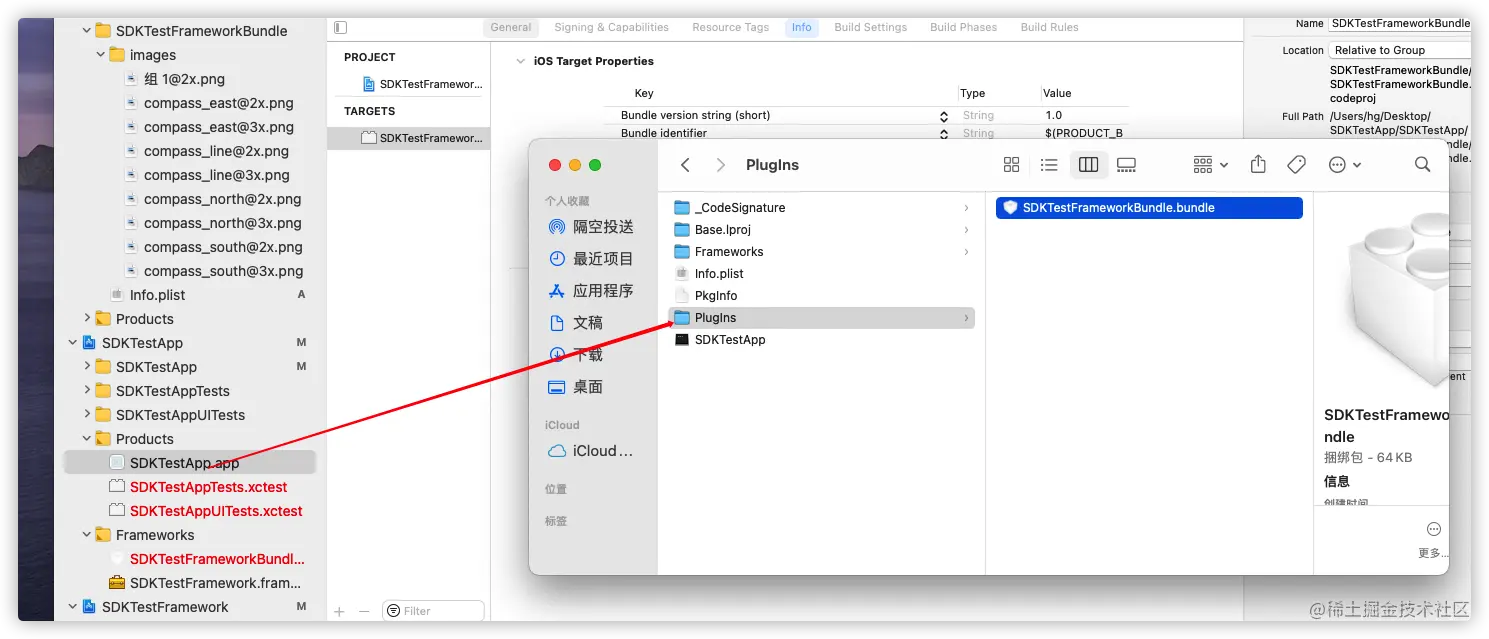Open Signing & Capabilities tab
Image resolution: width=1489 pixels, height=639 pixels.
click(x=612, y=28)
